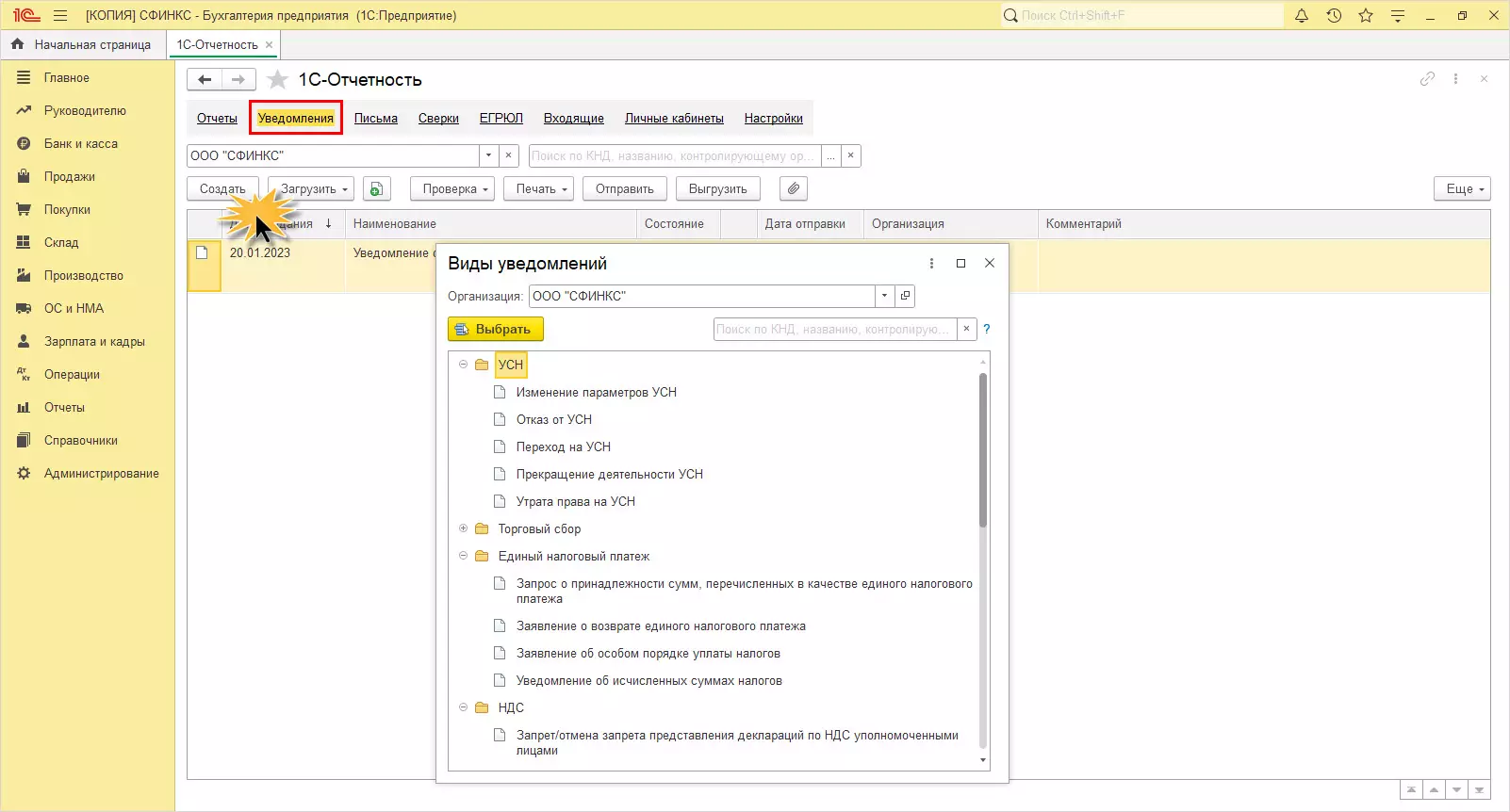Open dialog more-options three dots

[x=931, y=264]
